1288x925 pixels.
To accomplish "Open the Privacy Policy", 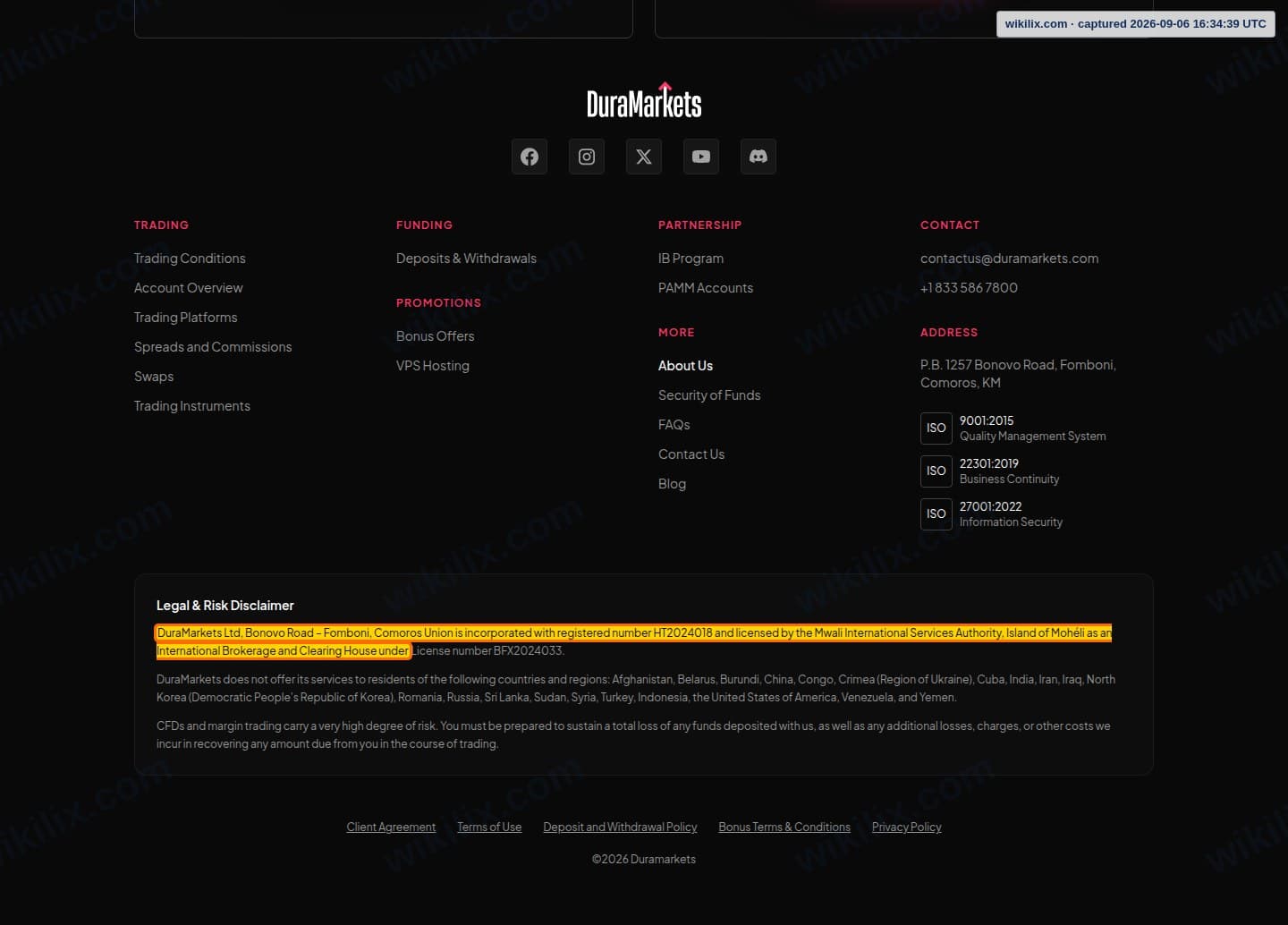I will (x=907, y=827).
